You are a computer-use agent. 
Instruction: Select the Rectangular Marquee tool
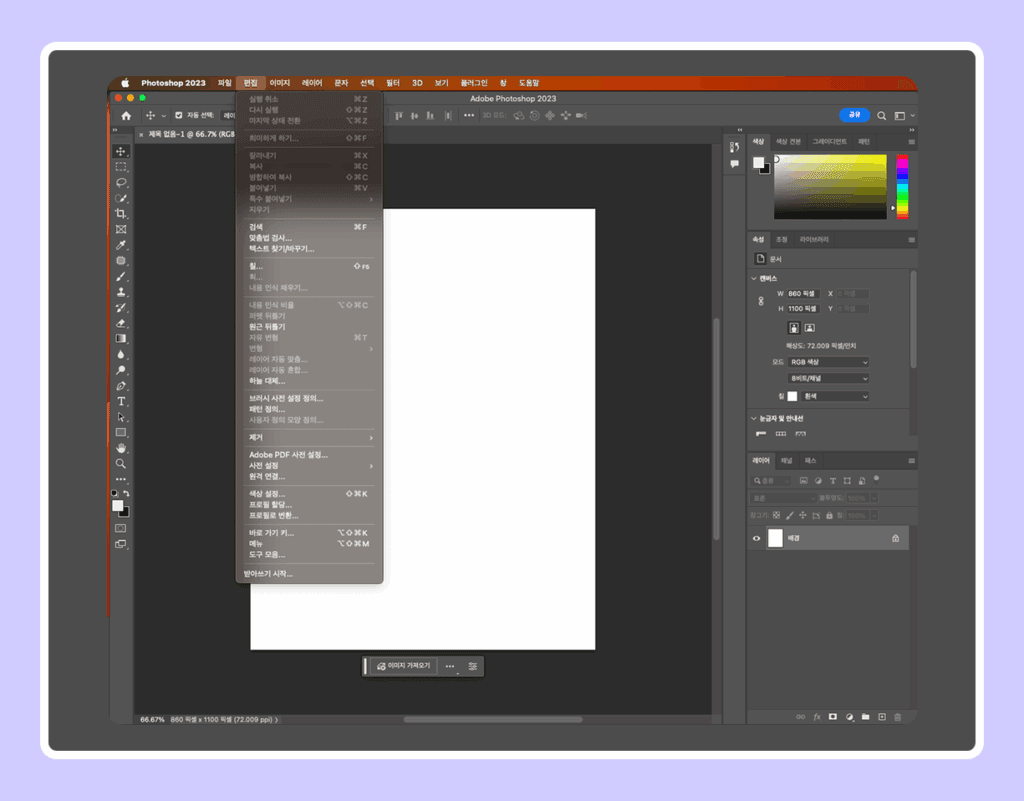(121, 167)
